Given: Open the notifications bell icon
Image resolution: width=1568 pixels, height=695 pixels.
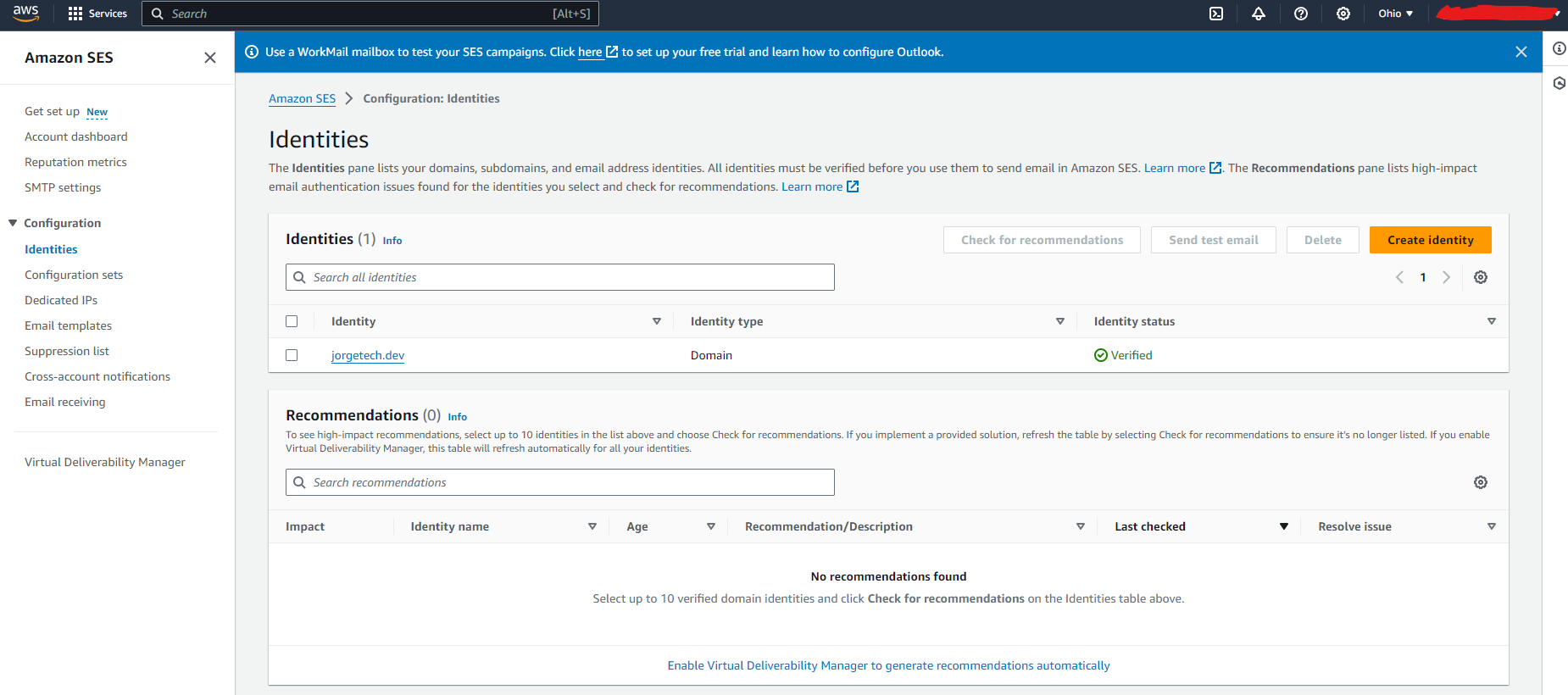Looking at the screenshot, I should 1259,14.
